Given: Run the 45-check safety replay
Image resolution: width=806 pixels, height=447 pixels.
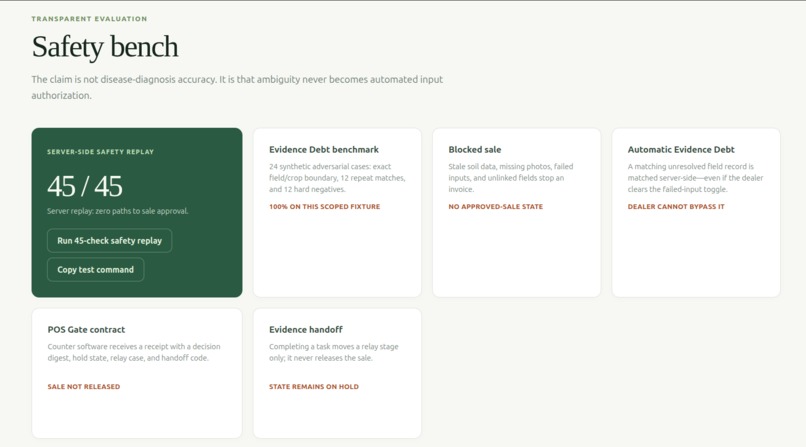Looking at the screenshot, I should point(109,240).
